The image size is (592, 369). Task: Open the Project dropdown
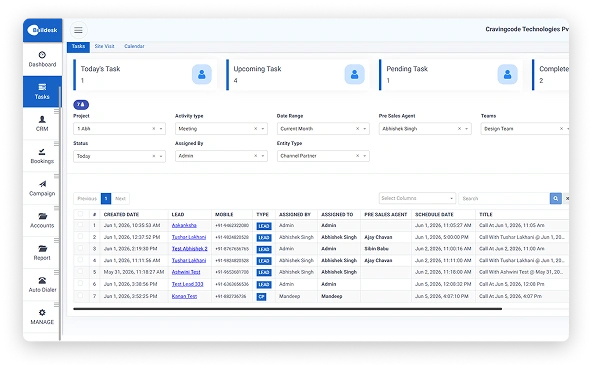119,129
